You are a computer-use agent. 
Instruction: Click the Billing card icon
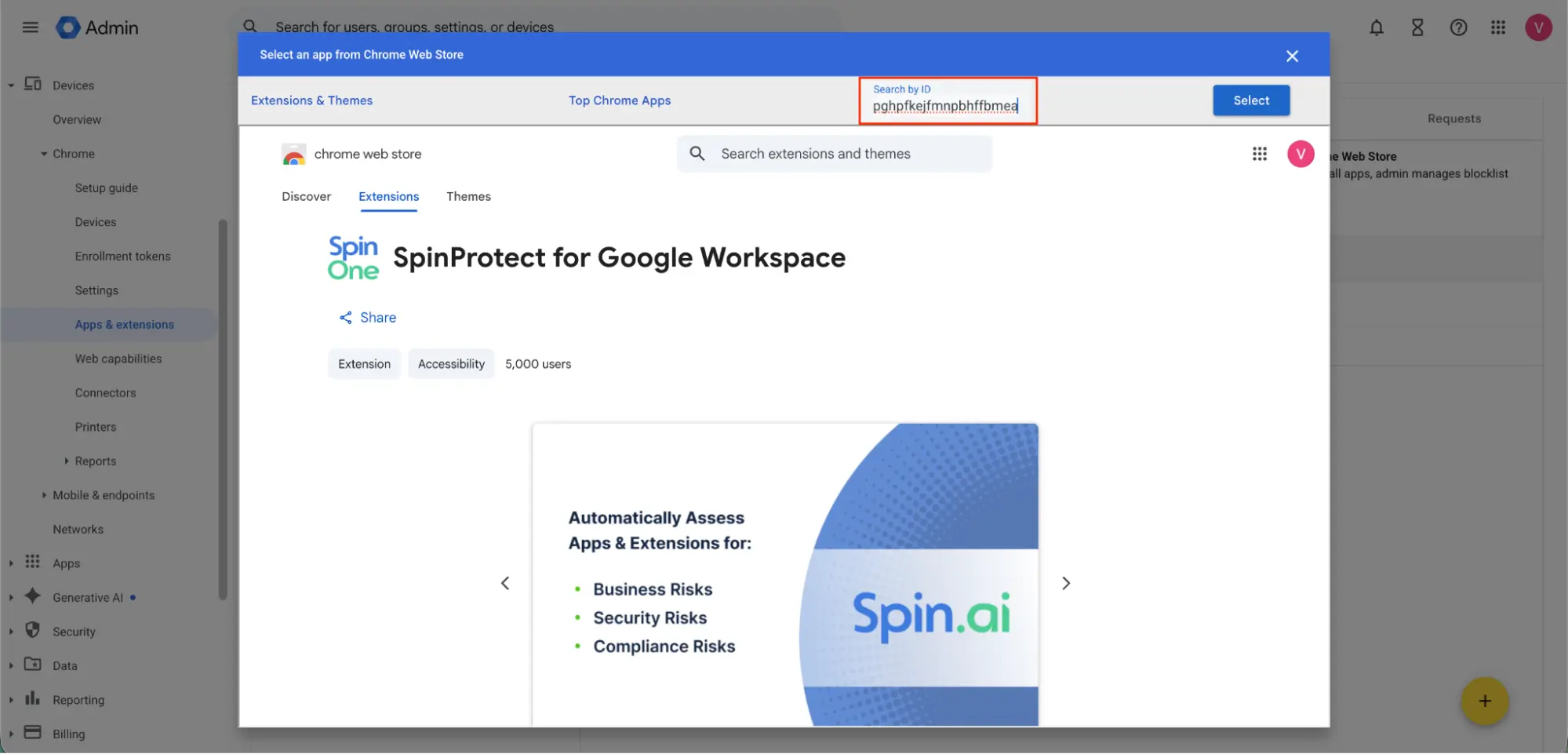32,733
